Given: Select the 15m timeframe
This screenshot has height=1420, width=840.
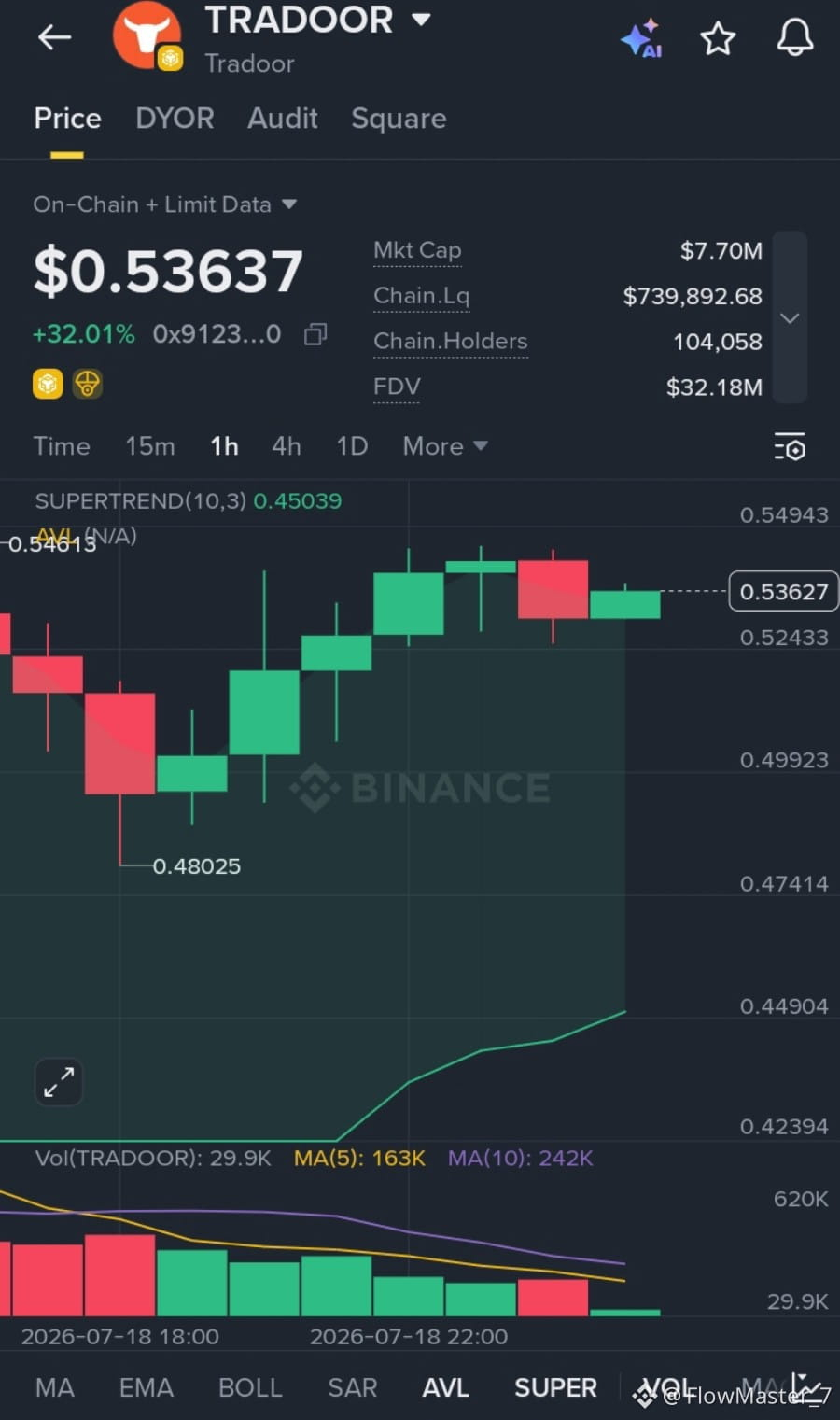Looking at the screenshot, I should tap(150, 446).
